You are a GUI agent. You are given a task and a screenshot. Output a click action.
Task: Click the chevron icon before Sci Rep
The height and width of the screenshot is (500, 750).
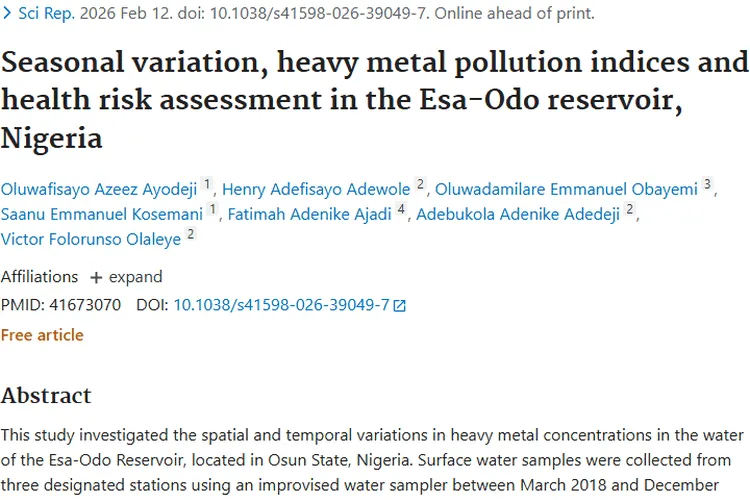[x=7, y=14]
